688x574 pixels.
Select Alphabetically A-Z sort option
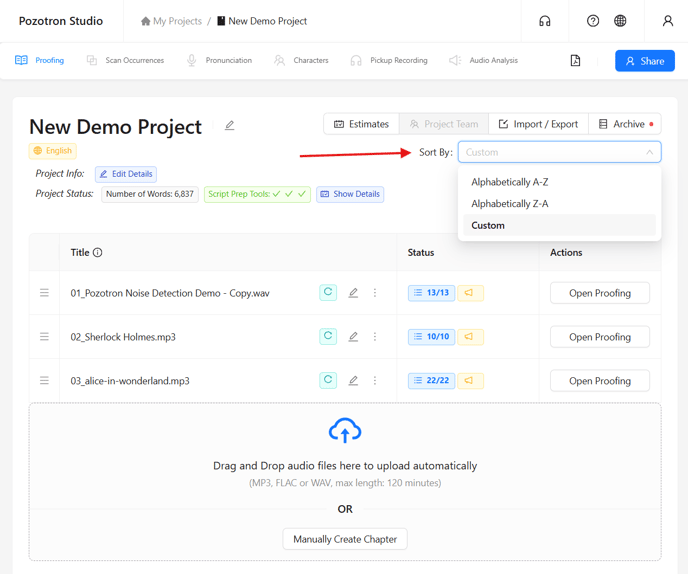click(559, 182)
